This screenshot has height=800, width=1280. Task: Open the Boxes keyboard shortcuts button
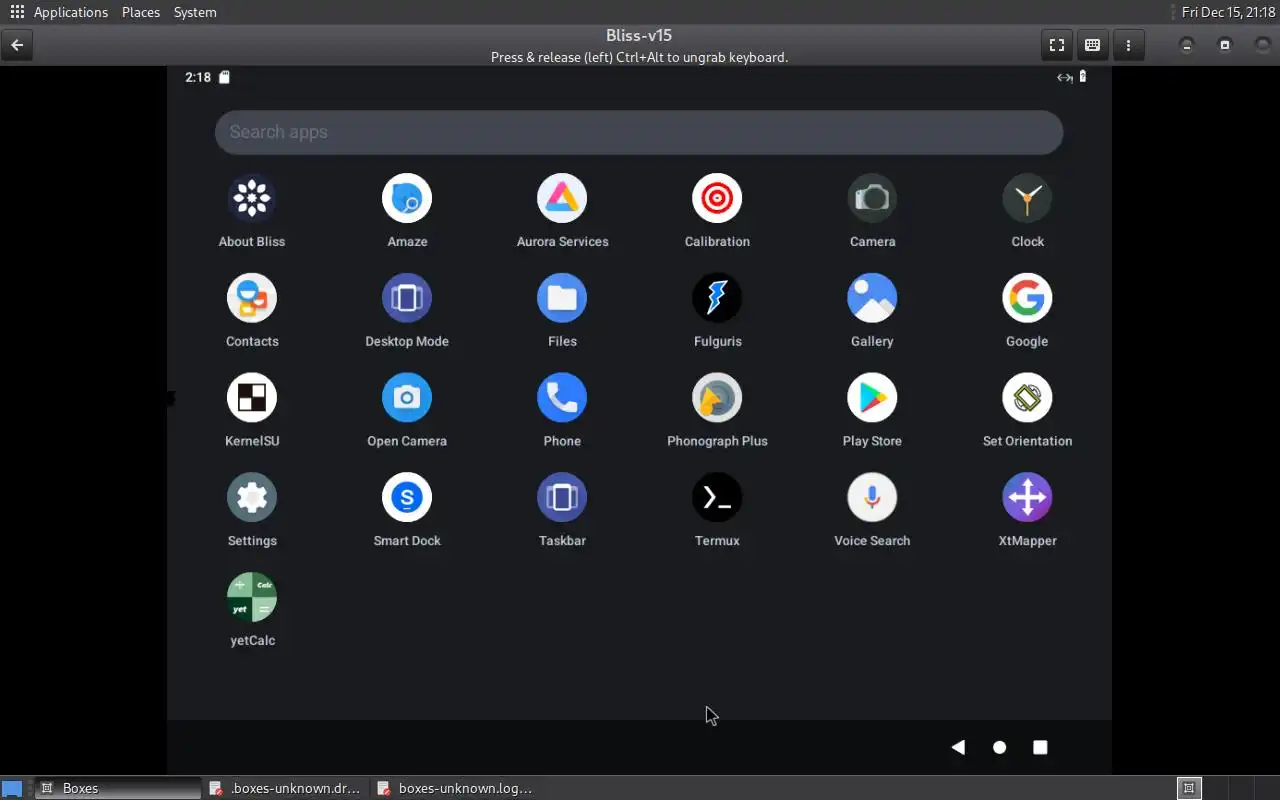(x=1092, y=45)
